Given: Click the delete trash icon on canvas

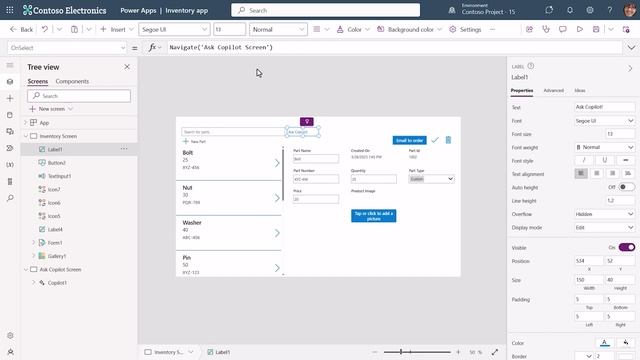Looking at the screenshot, I should tap(448, 140).
